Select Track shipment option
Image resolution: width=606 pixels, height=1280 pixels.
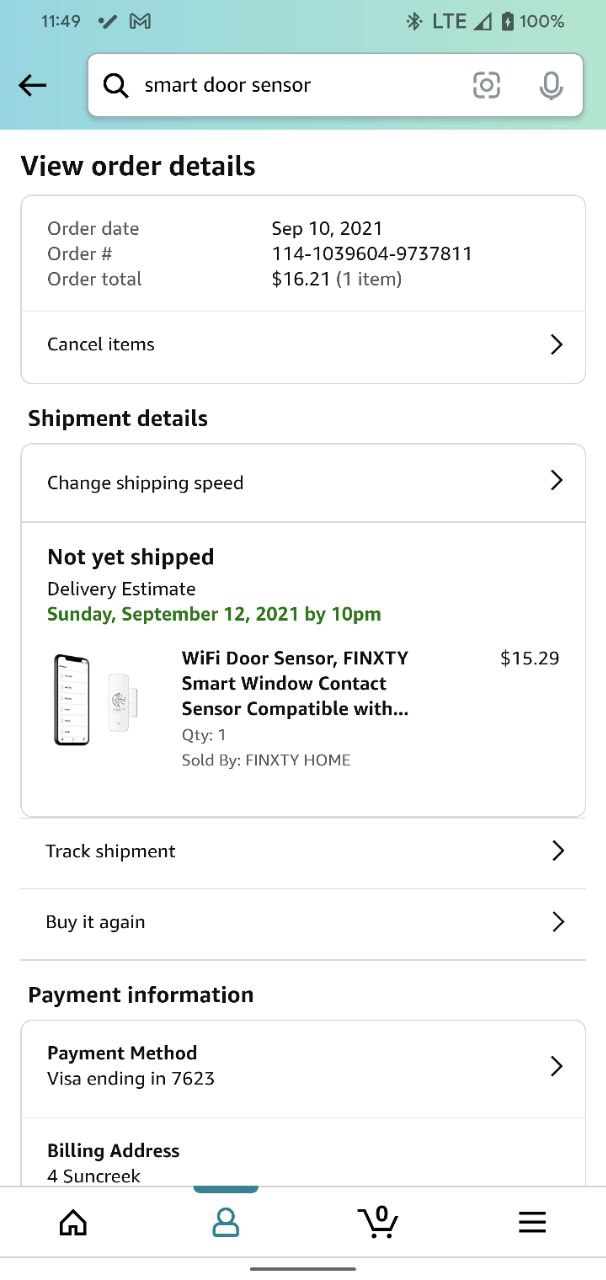pyautogui.click(x=110, y=852)
